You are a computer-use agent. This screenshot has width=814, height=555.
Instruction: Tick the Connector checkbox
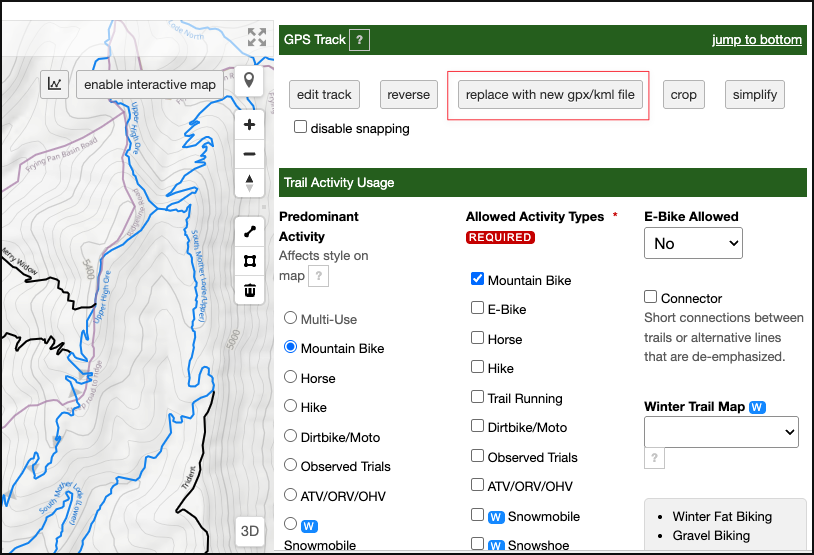[651, 297]
